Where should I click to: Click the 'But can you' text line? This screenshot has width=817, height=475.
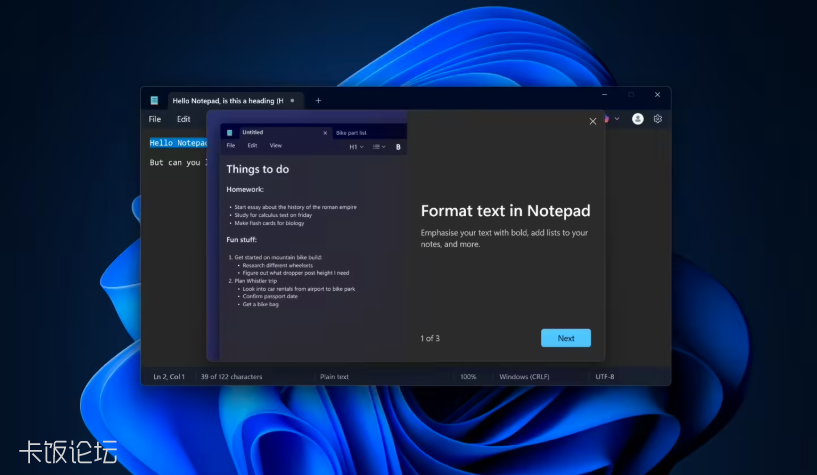click(178, 162)
